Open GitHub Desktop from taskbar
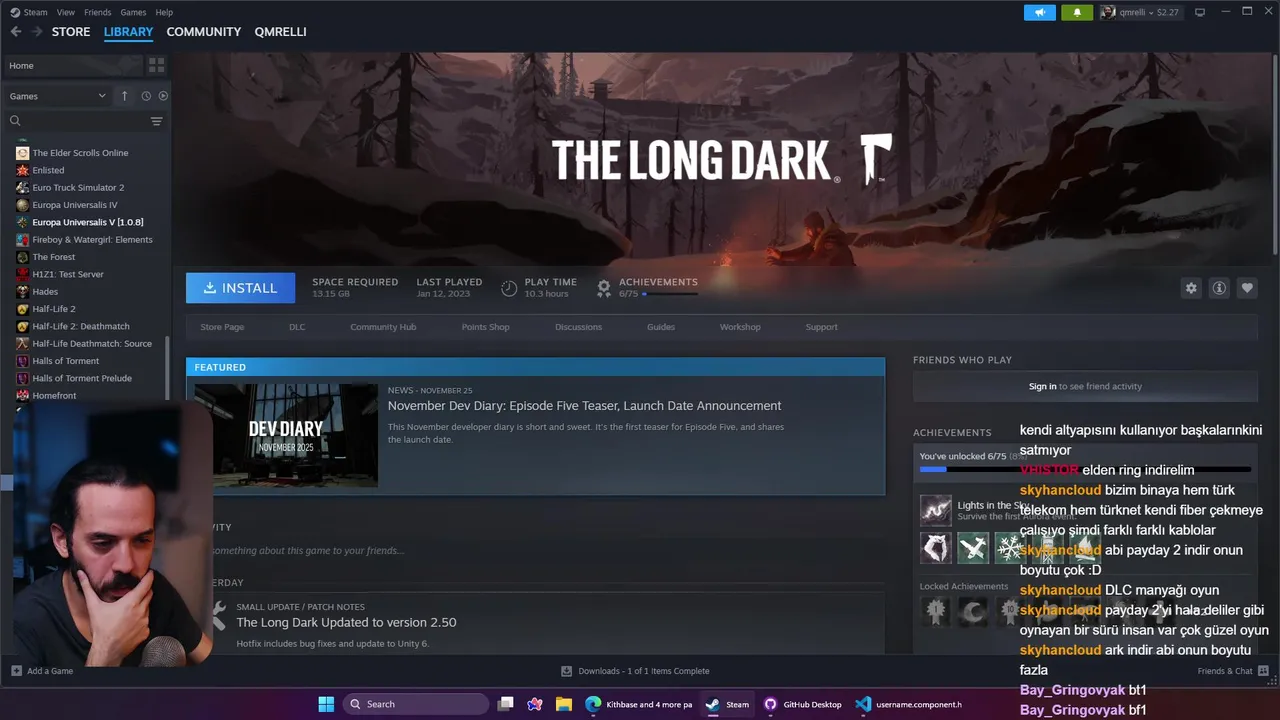1280x720 pixels. pos(803,704)
